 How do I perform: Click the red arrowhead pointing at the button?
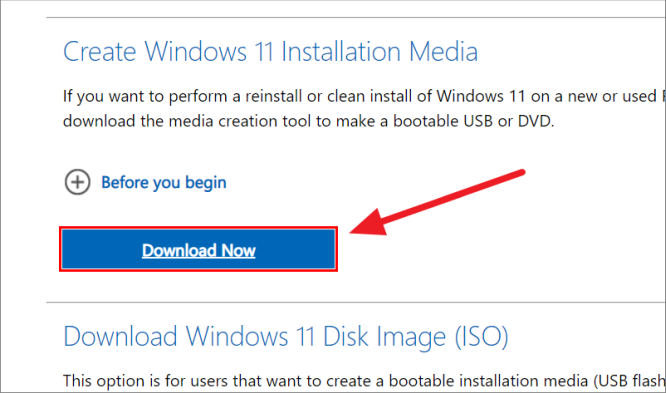(x=368, y=223)
